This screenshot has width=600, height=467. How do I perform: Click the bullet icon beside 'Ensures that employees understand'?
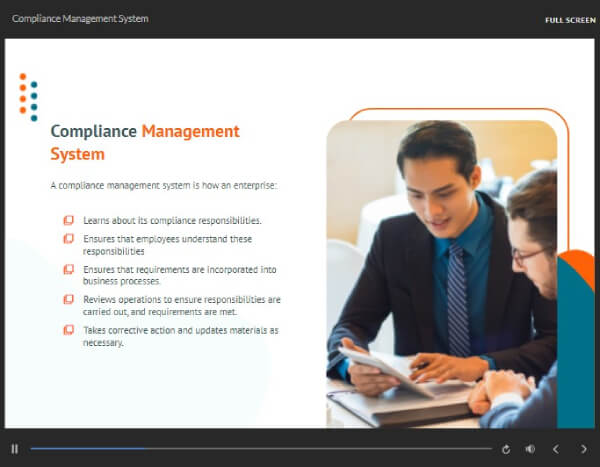pyautogui.click(x=68, y=239)
